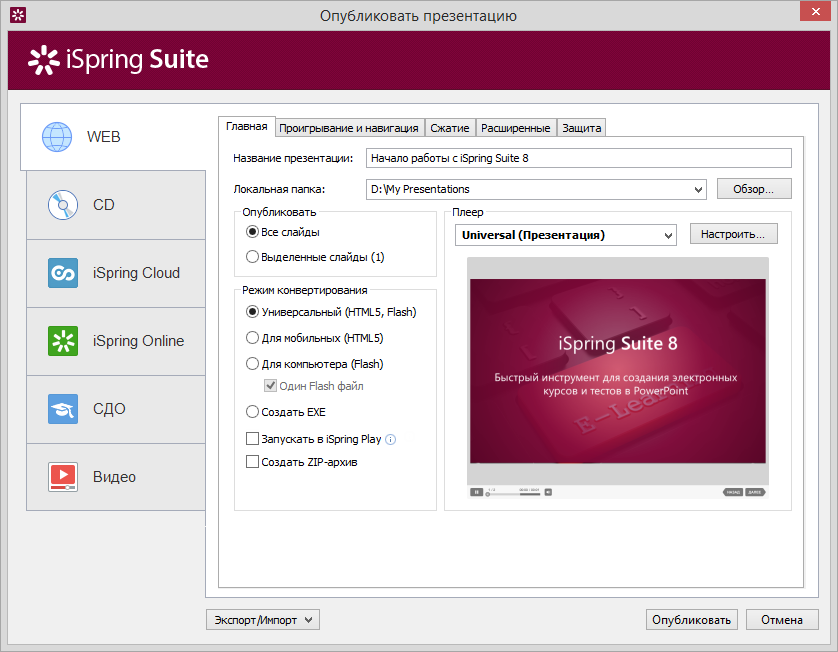Click the Опубликовать button
Image resolution: width=838 pixels, height=652 pixels.
click(692, 620)
